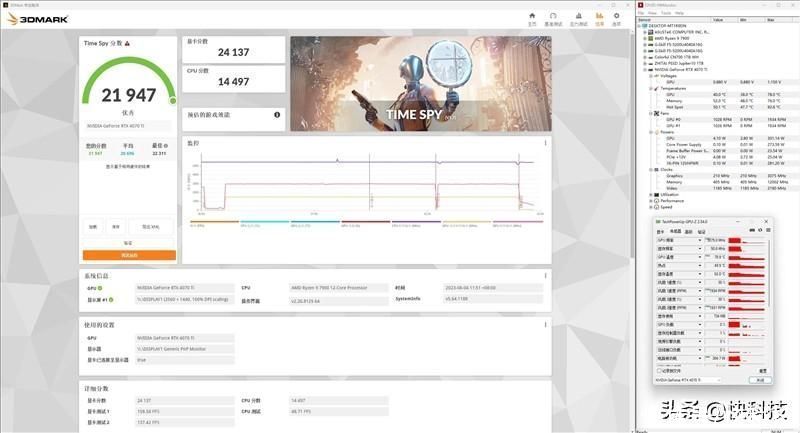800x433 pixels.
Task: Open the GPU temperature sensor dropdown in GPU-Z
Action: [699, 257]
